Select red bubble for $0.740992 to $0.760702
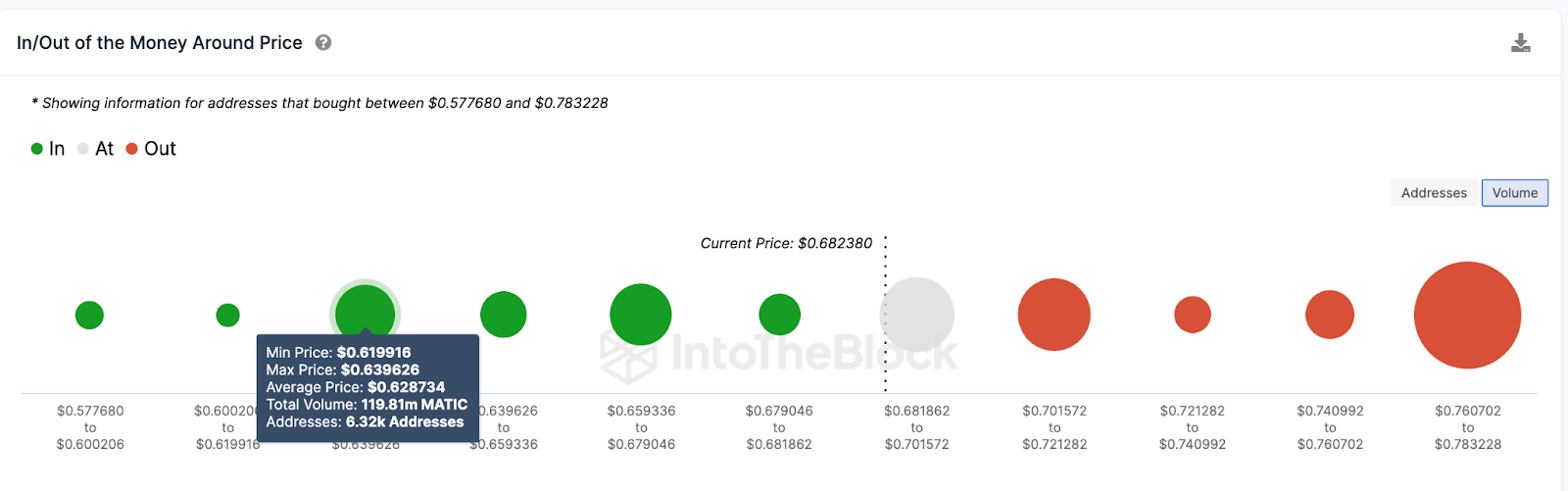Image resolution: width=1568 pixels, height=491 pixels. (x=1330, y=315)
